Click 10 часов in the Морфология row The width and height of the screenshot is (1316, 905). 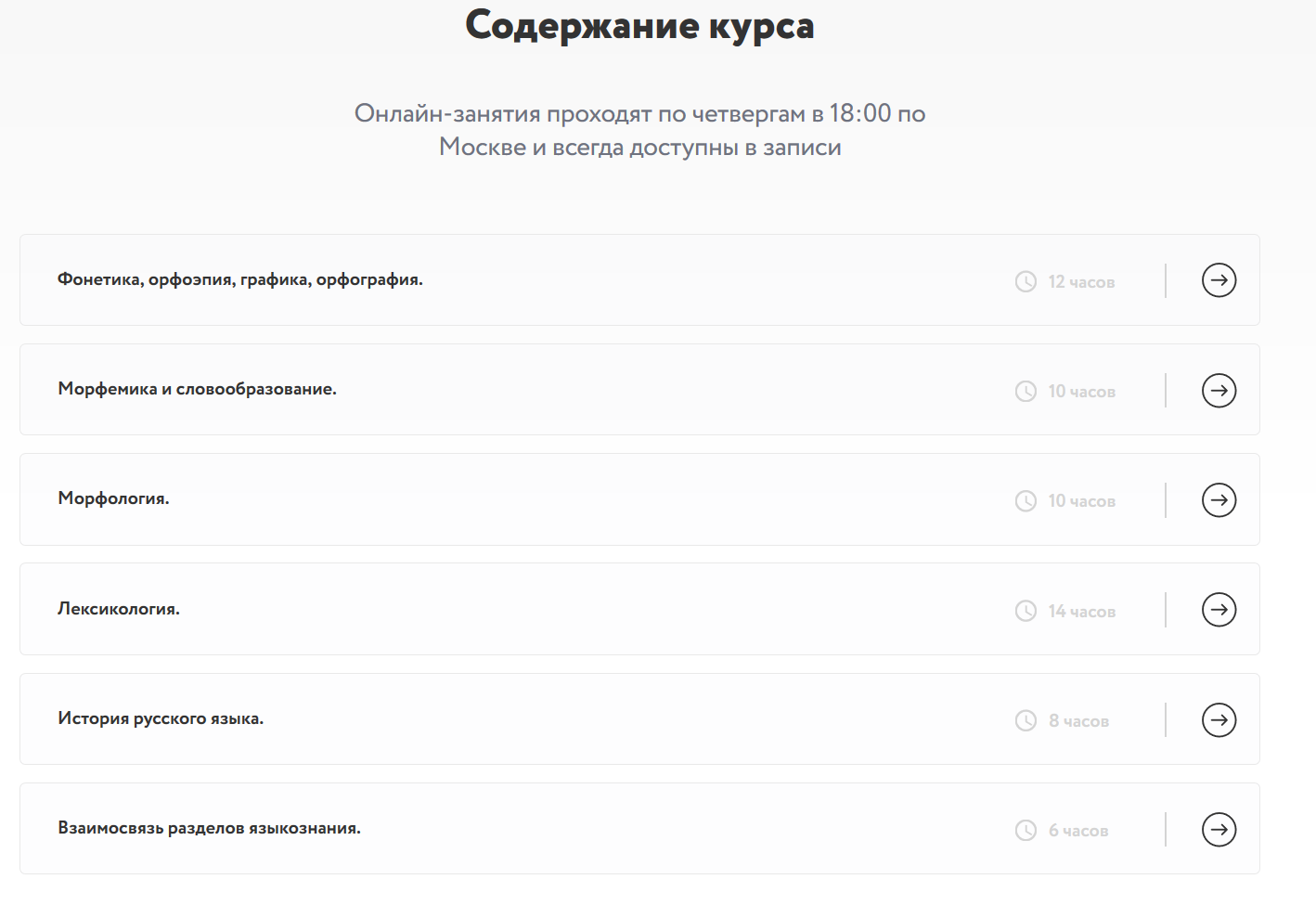click(x=1082, y=501)
